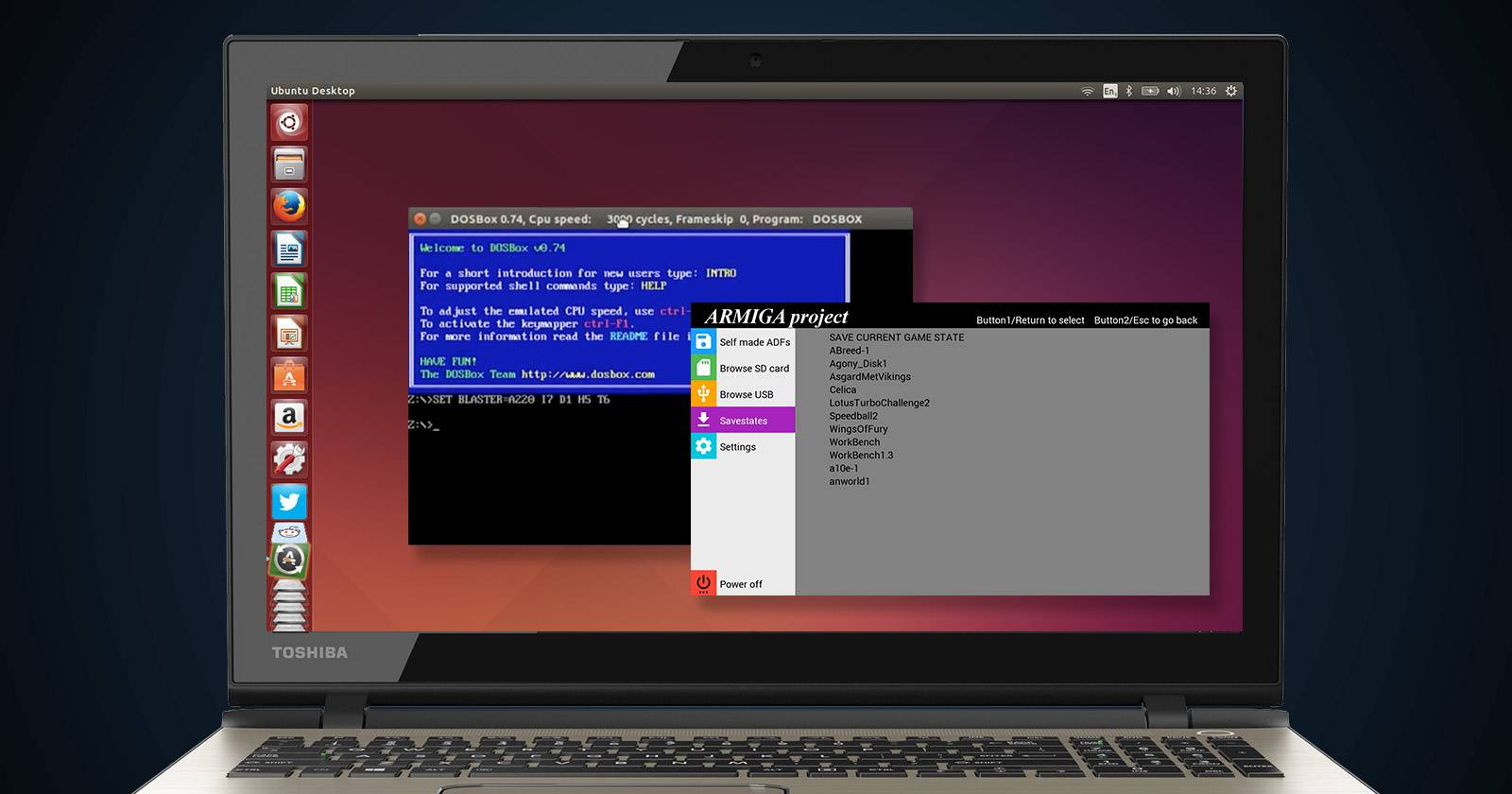1512x794 pixels.
Task: Open the Software Updater dock icon
Action: tap(289, 560)
